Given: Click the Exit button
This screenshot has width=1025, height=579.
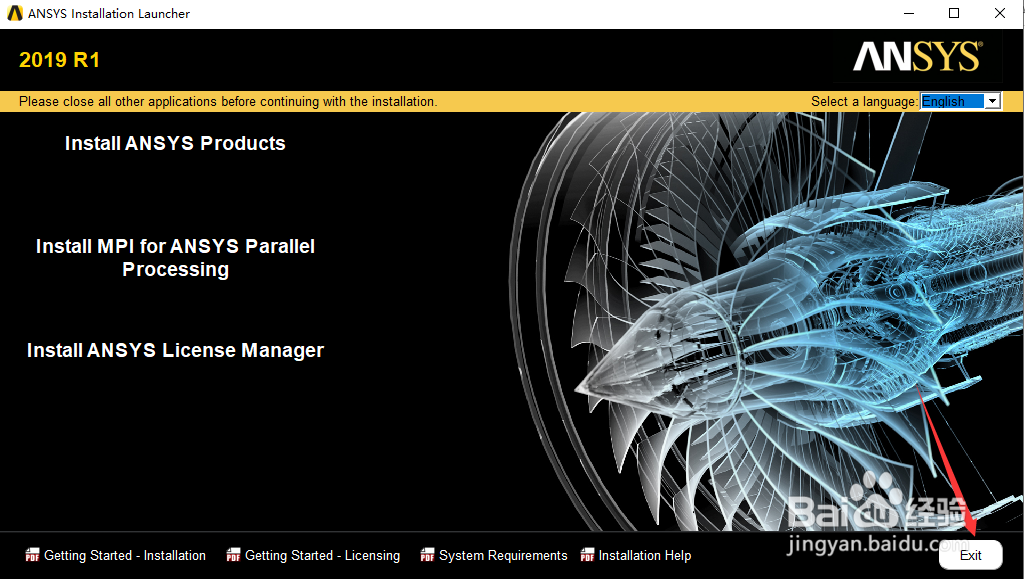Looking at the screenshot, I should pyautogui.click(x=970, y=555).
